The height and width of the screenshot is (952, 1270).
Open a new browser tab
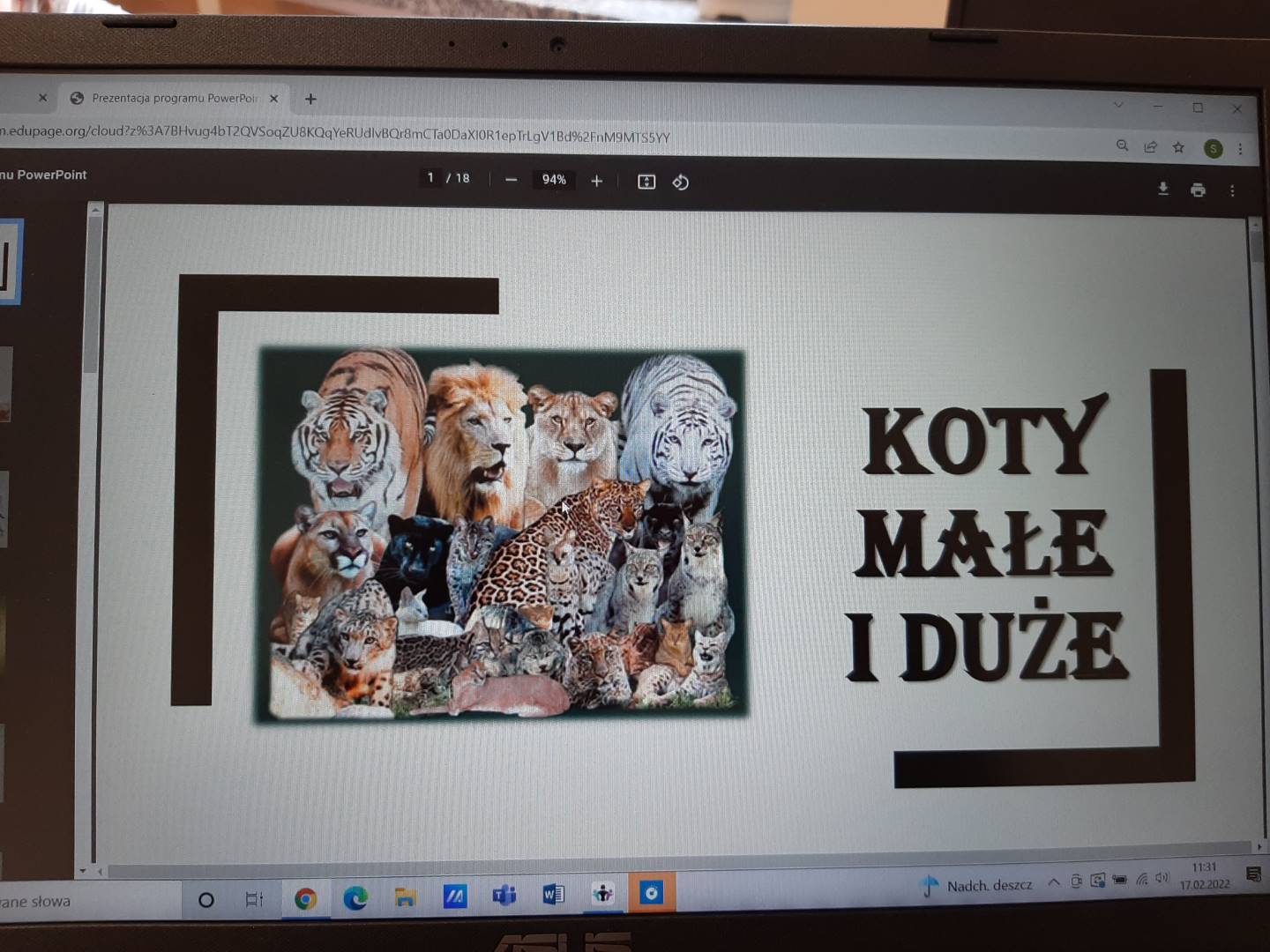(310, 99)
